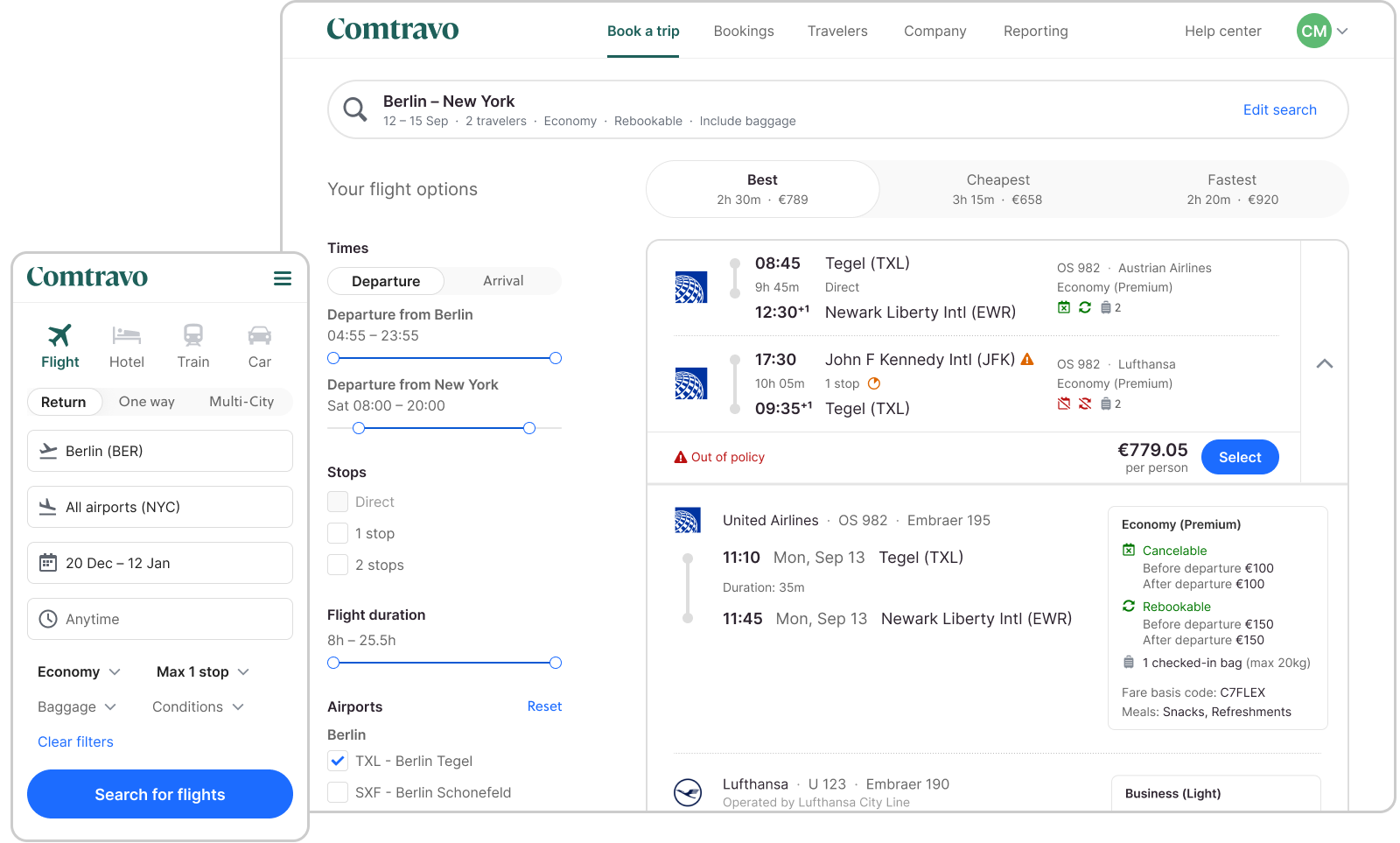Select the Train icon
This screenshot has height=843, width=1400.
(x=193, y=335)
